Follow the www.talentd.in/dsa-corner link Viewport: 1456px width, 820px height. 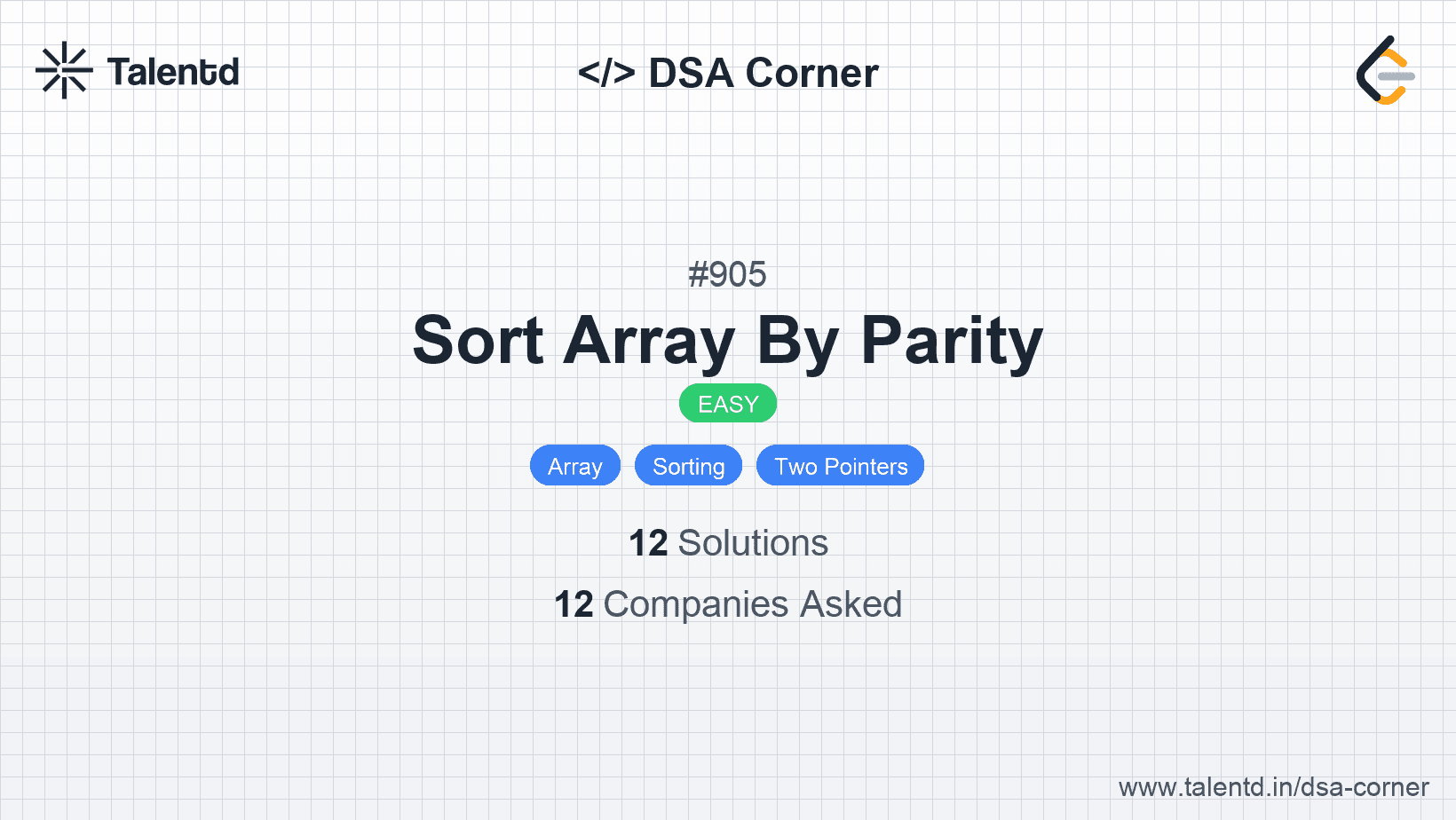1273,787
